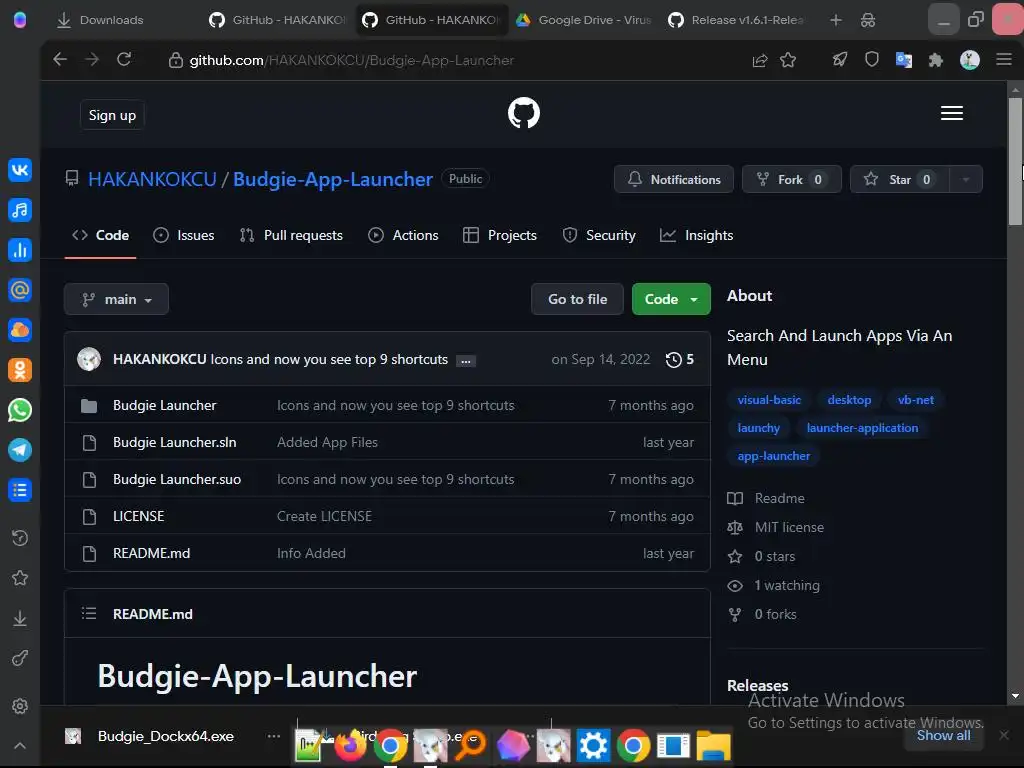Switch to the Pull requests tab
This screenshot has width=1024, height=768.
[291, 235]
